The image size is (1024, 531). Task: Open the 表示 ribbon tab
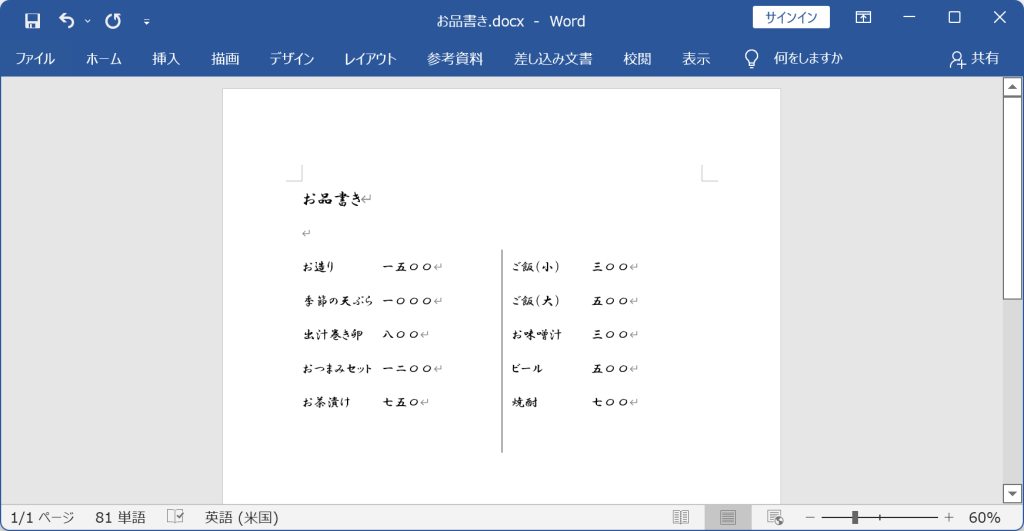696,59
